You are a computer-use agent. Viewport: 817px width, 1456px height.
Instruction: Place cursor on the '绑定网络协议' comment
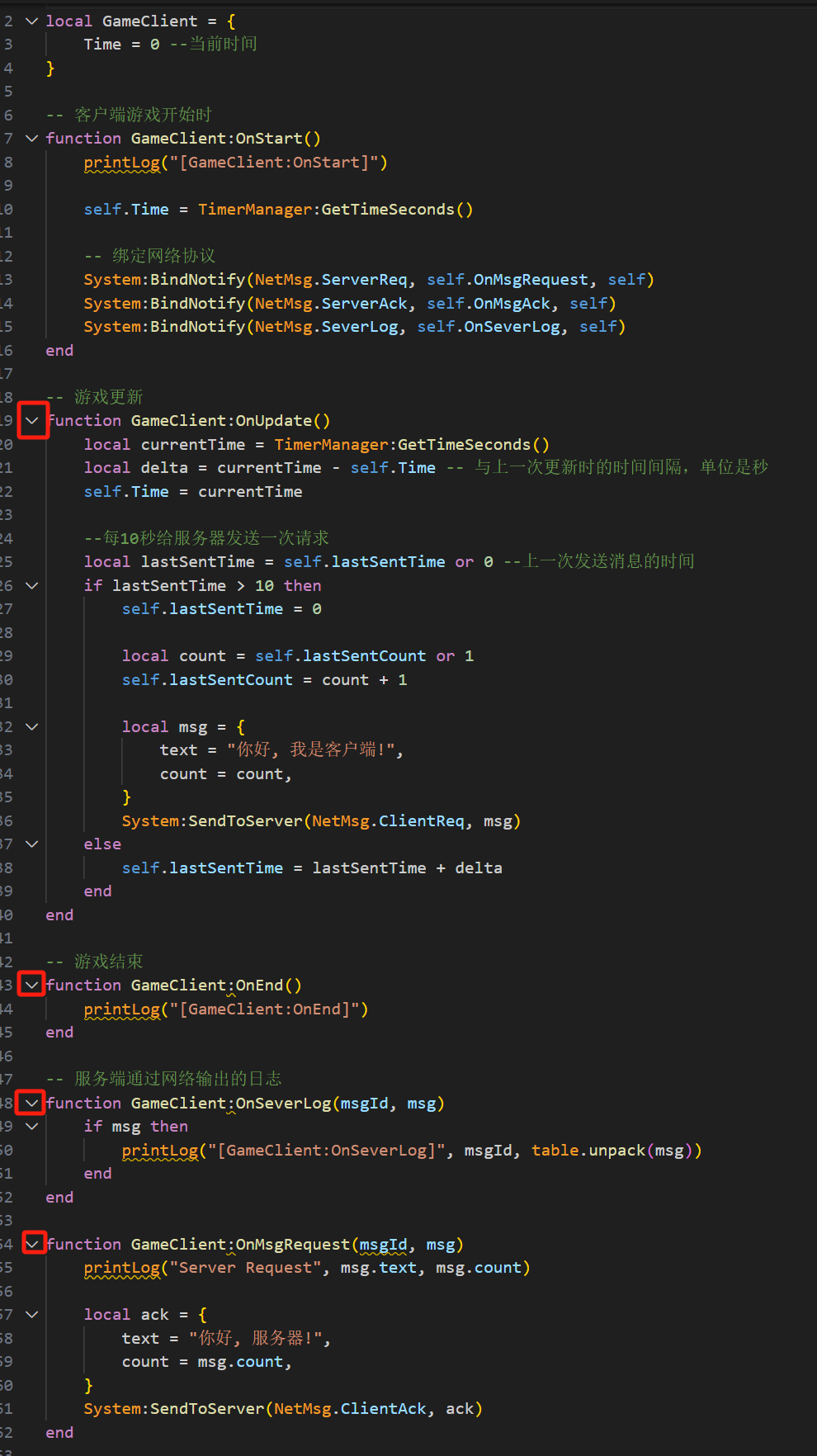pos(163,256)
